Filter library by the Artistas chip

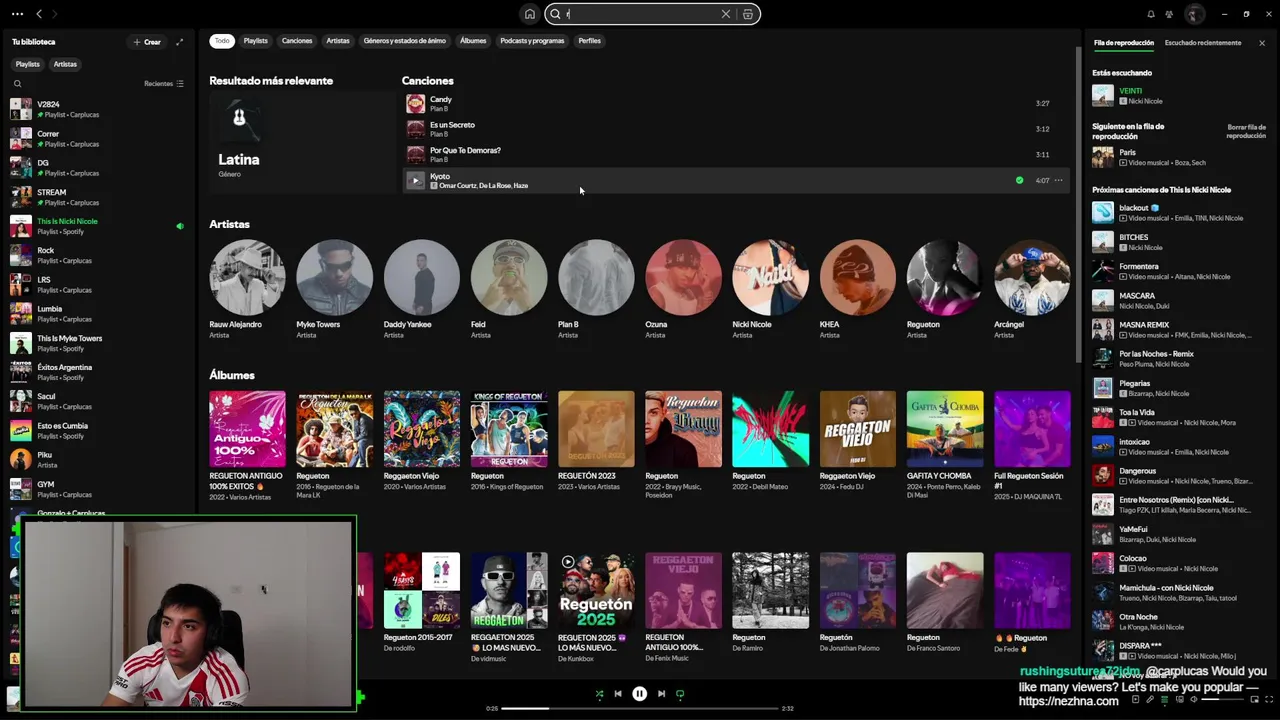[x=65, y=64]
